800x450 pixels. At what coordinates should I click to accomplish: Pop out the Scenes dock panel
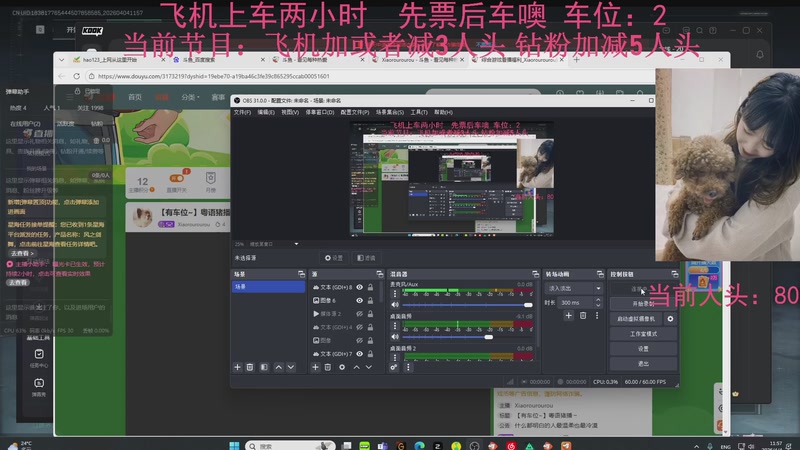point(302,274)
